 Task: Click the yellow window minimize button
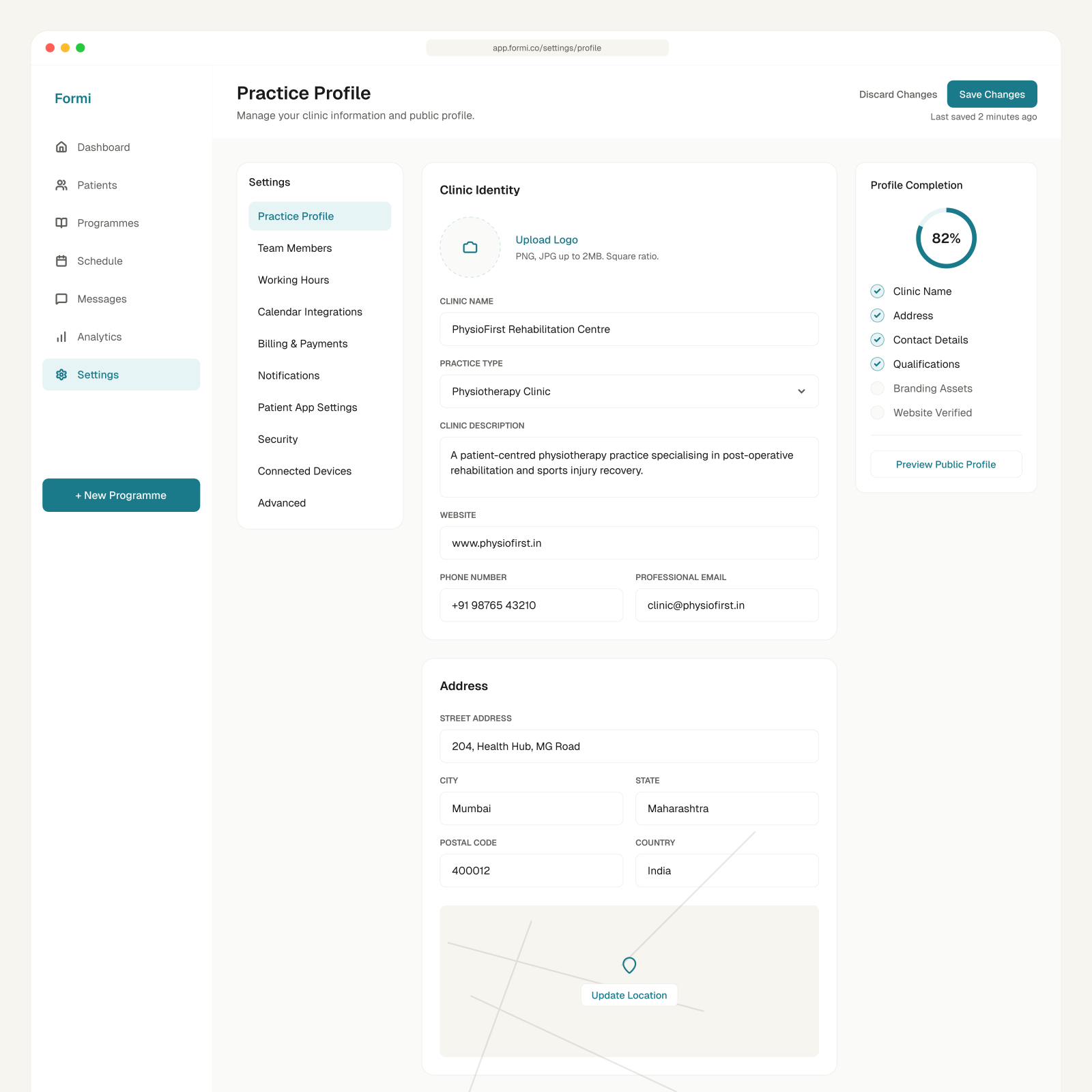[66, 48]
